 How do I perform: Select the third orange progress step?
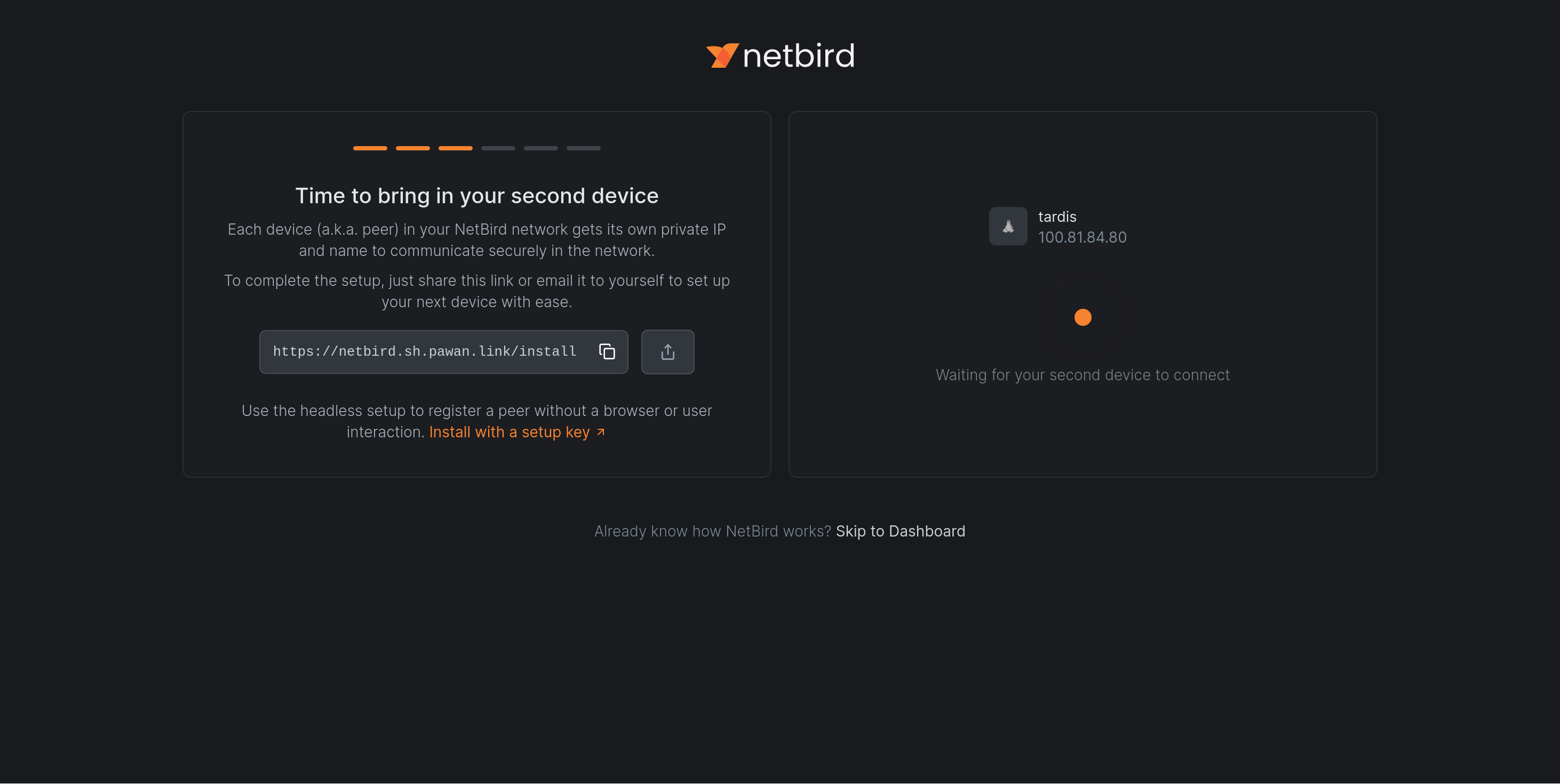tap(455, 148)
